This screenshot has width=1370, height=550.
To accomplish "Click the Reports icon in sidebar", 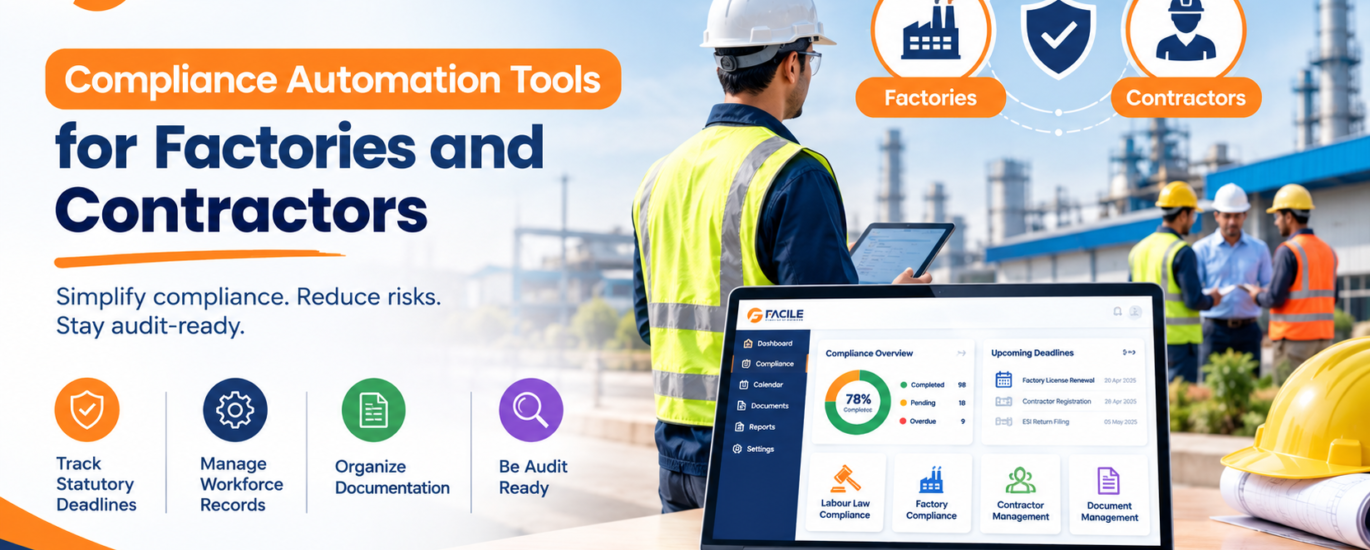I will pyautogui.click(x=739, y=427).
